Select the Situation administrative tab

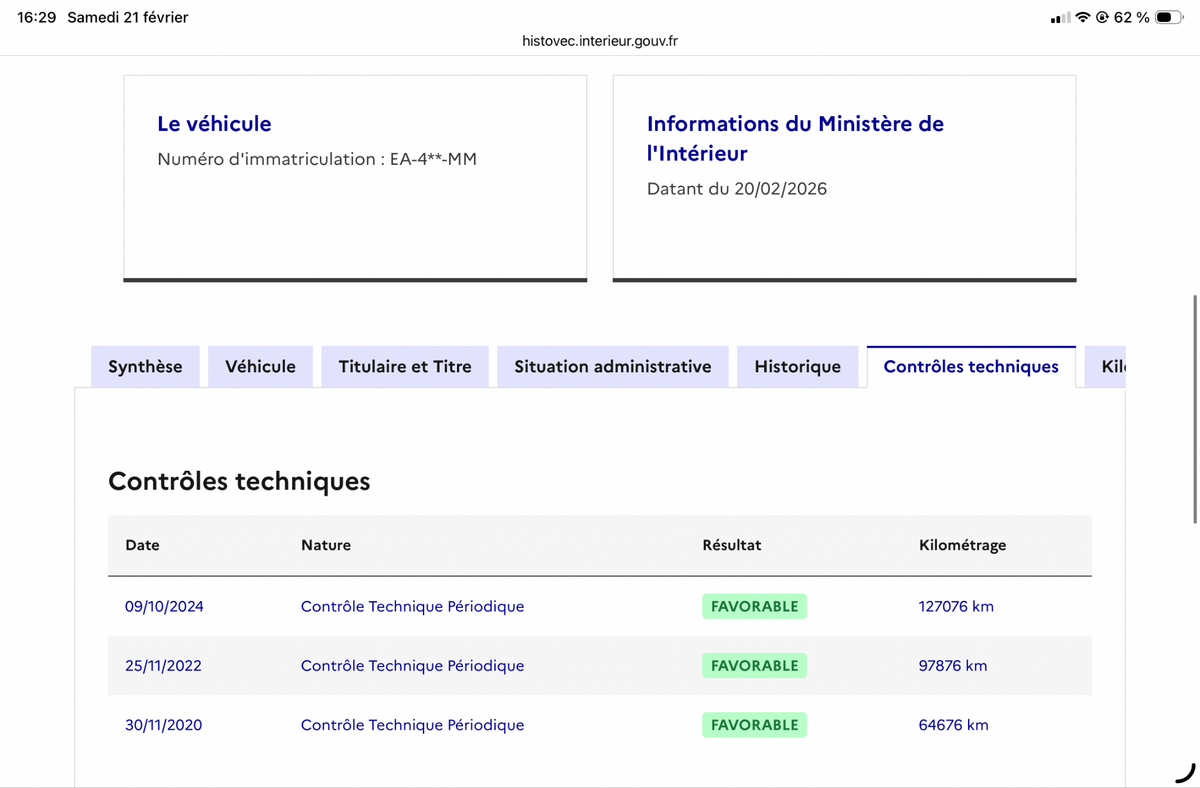pyautogui.click(x=613, y=367)
